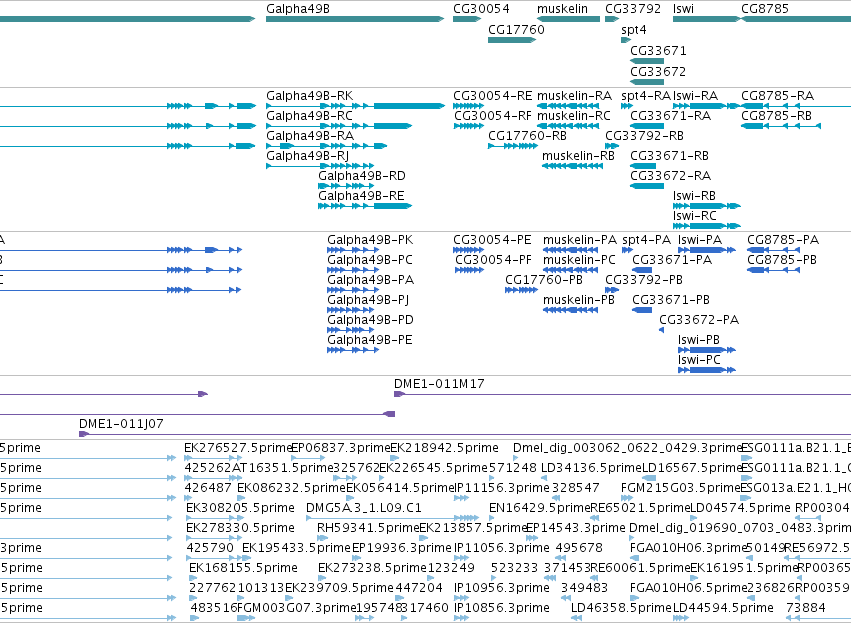The width and height of the screenshot is (851, 623).
Task: Select the CG8785-RA transcript label
Action: [777, 96]
